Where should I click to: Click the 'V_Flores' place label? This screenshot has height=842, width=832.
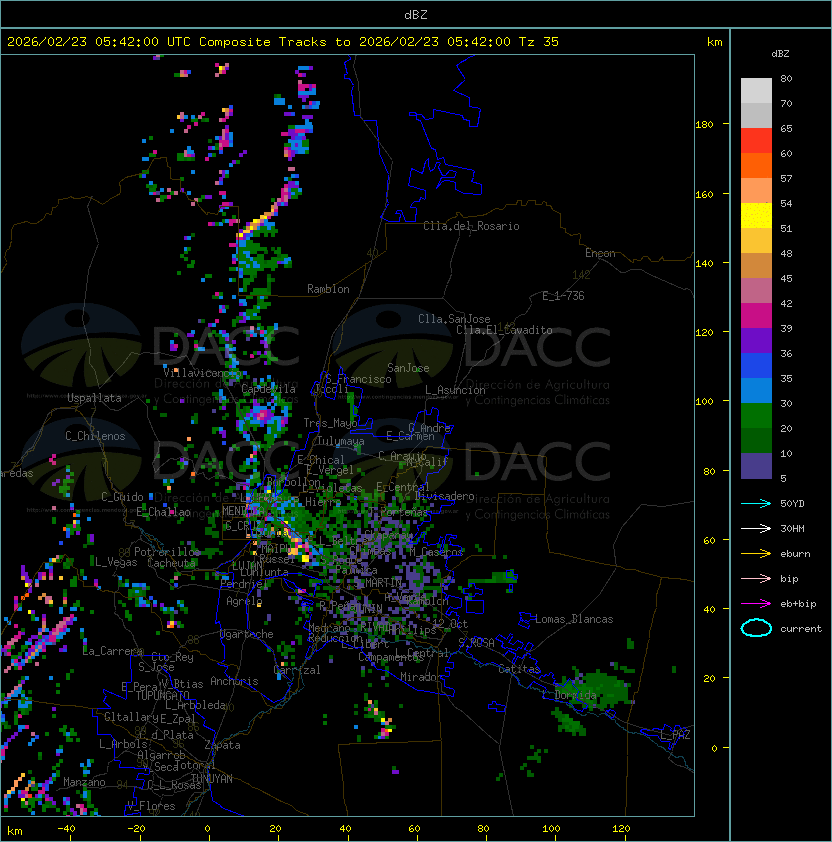[x=151, y=806]
